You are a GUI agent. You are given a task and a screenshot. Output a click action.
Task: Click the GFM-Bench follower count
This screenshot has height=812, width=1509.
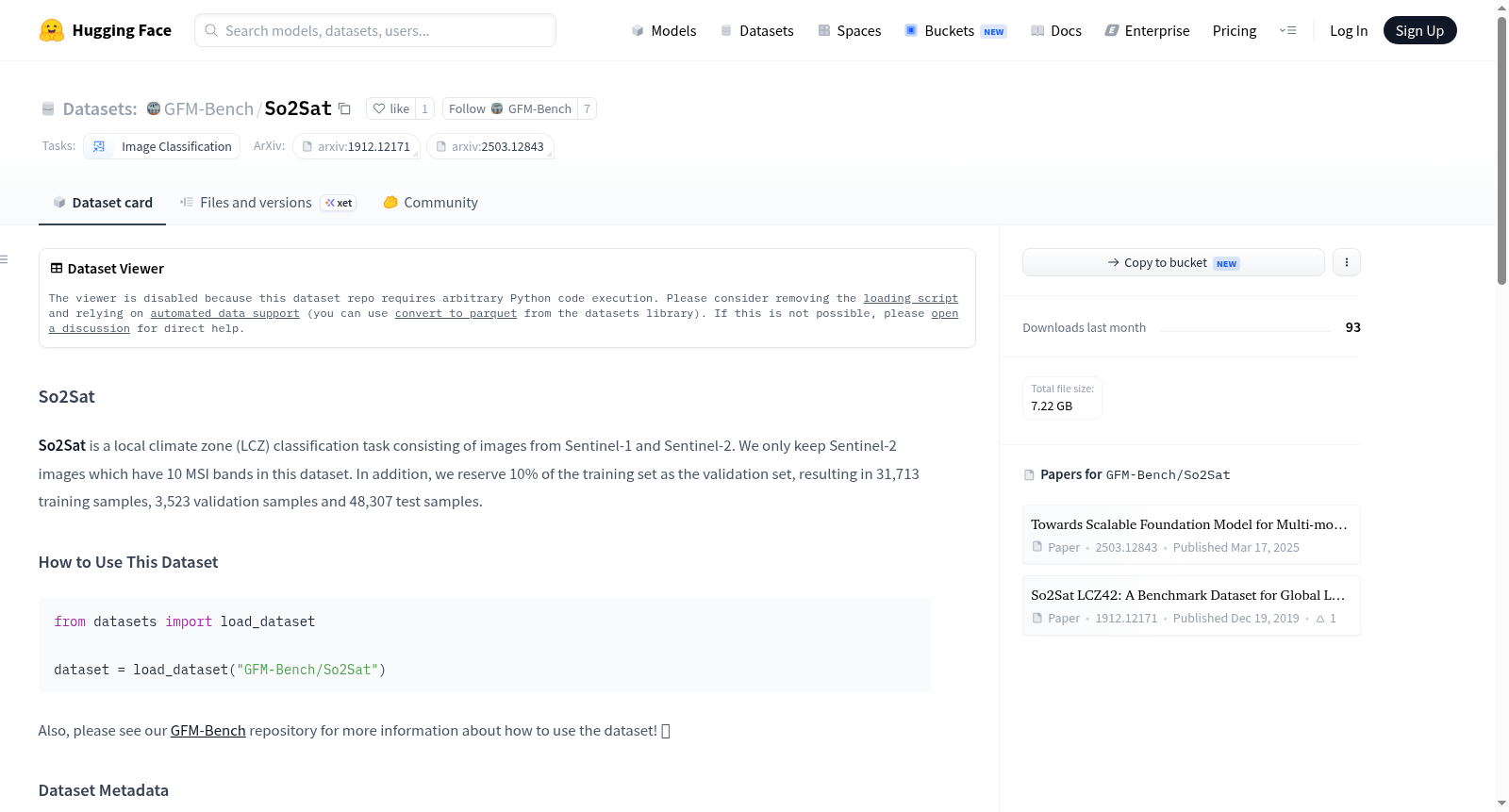[587, 108]
